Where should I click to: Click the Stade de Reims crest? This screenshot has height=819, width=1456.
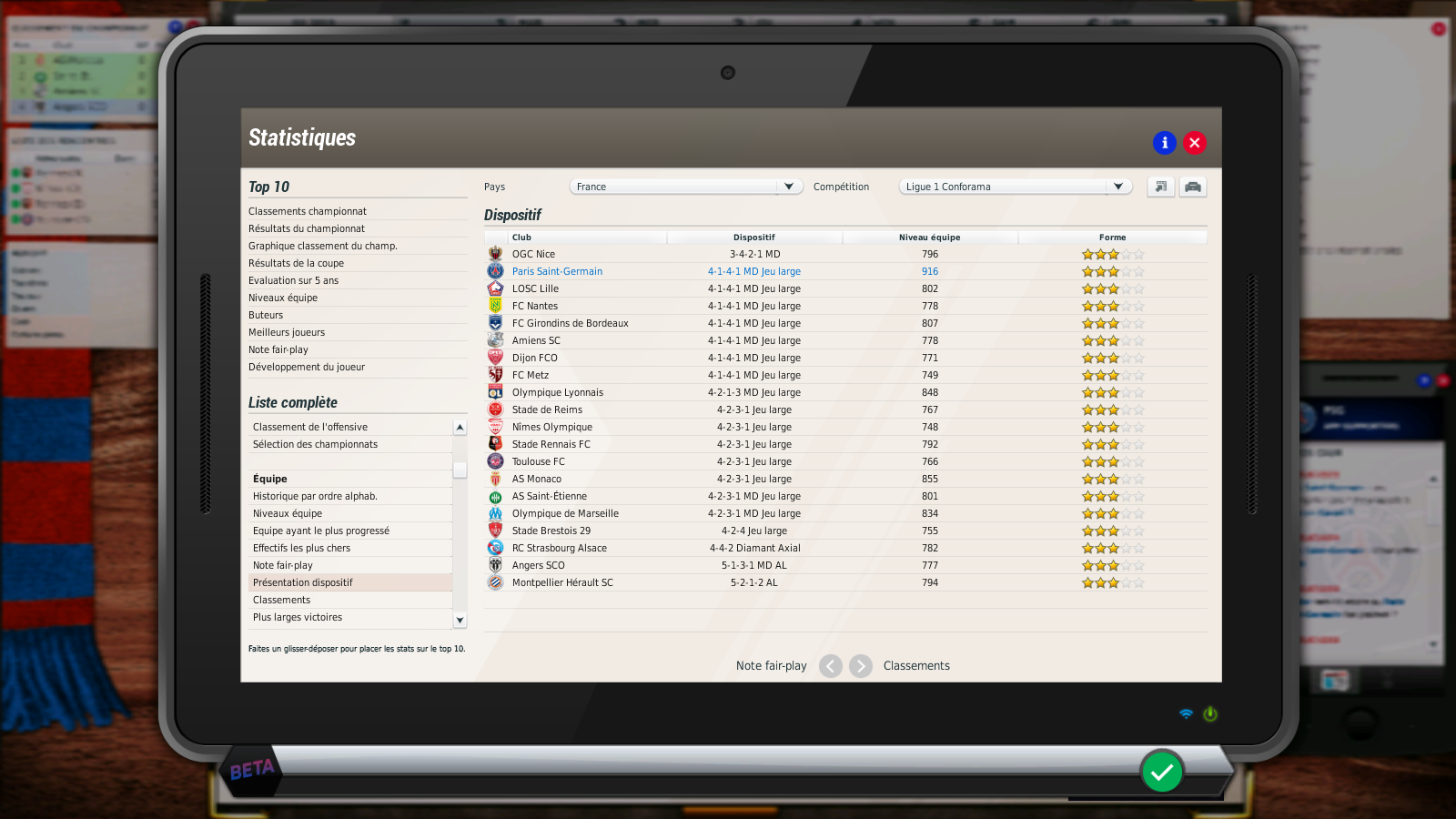coord(495,409)
